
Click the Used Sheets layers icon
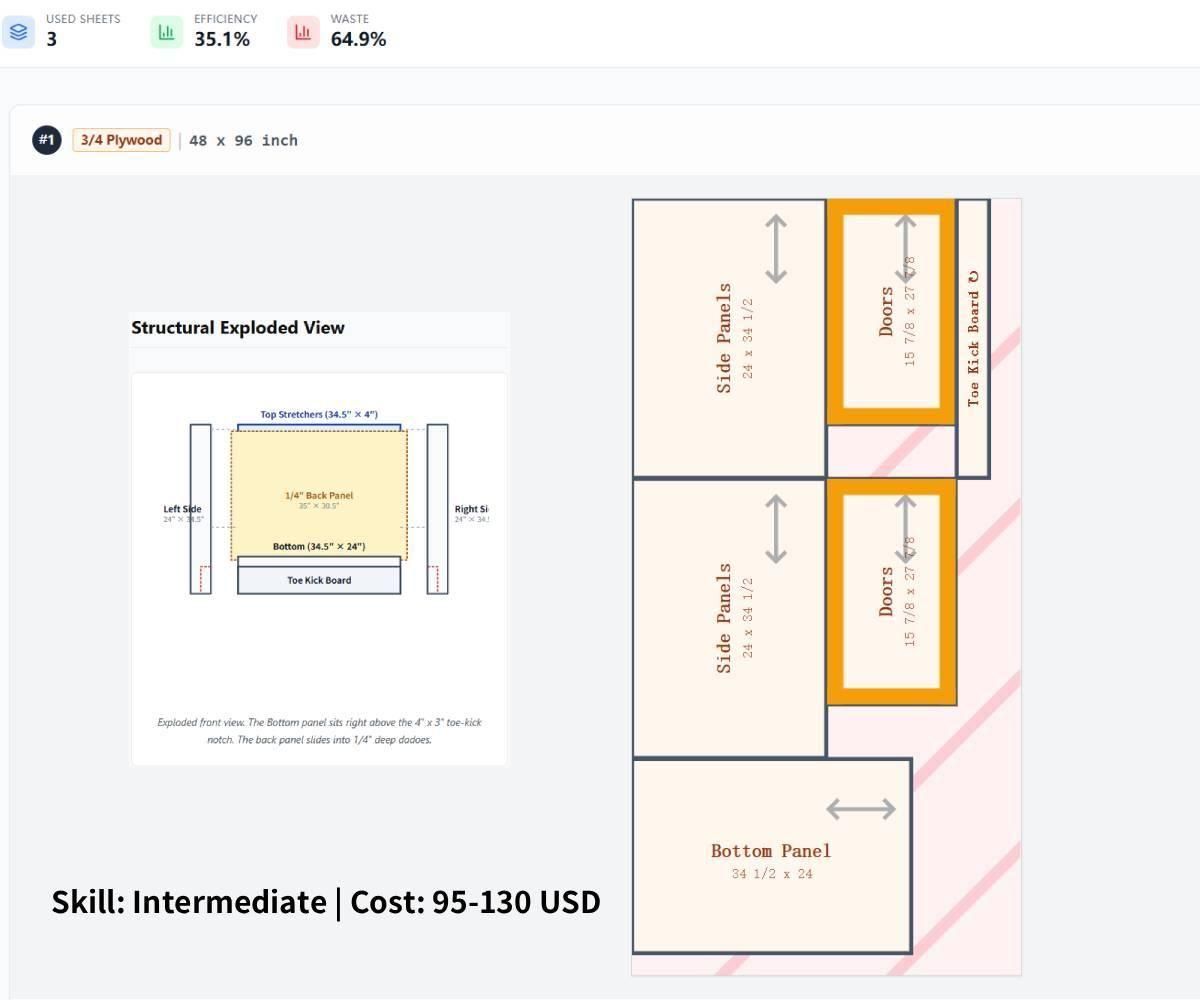coord(19,32)
